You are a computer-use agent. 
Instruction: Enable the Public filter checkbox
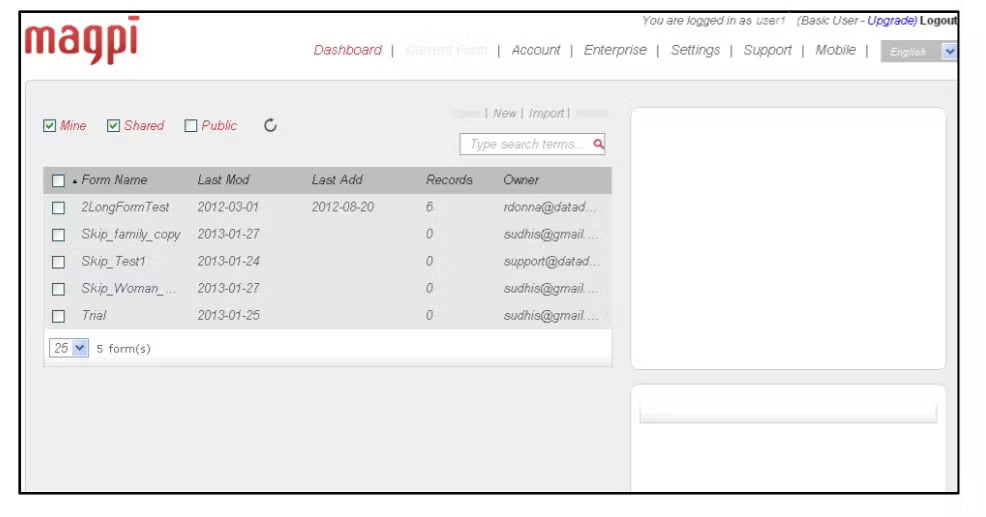click(x=191, y=126)
